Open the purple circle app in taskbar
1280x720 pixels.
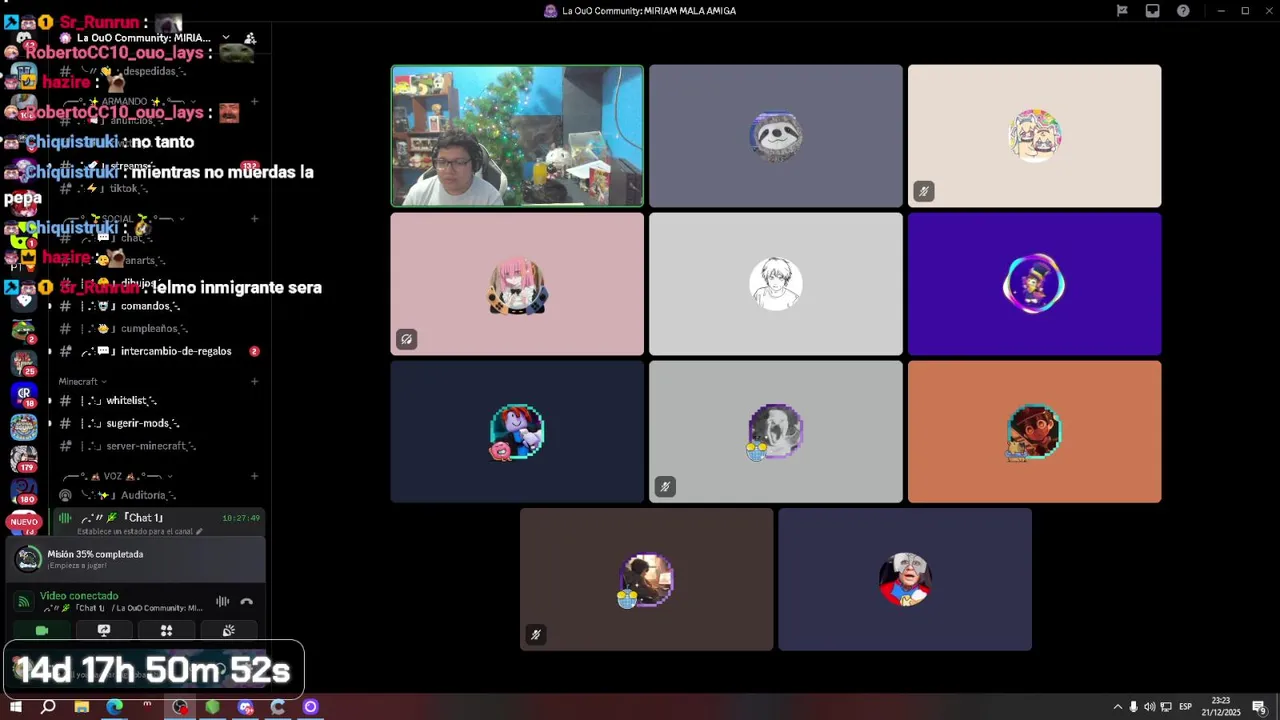310,707
